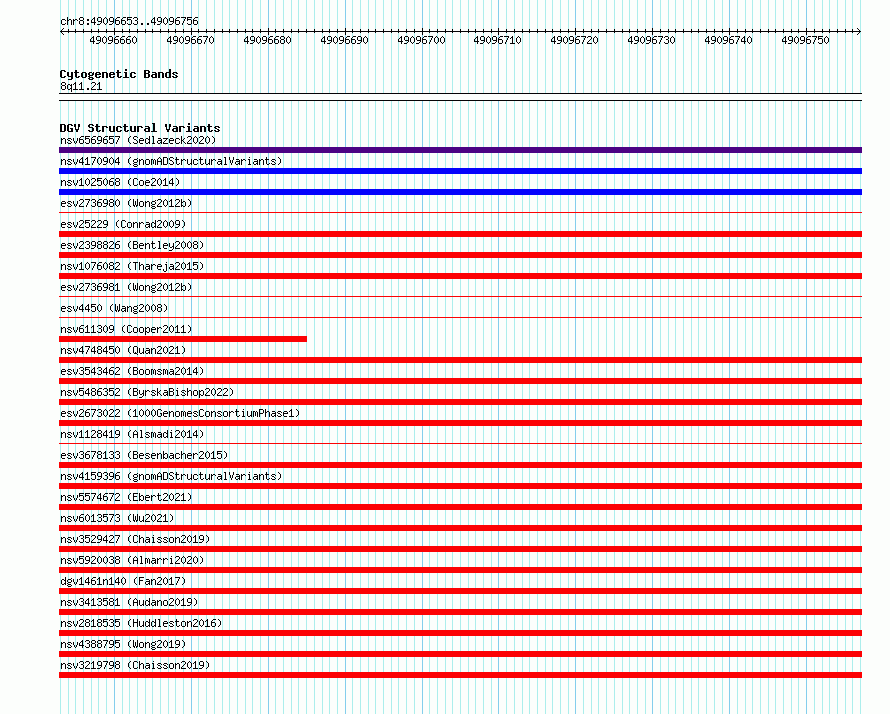
Task: Click the blue nsv4170904 variant bar
Action: (460, 171)
